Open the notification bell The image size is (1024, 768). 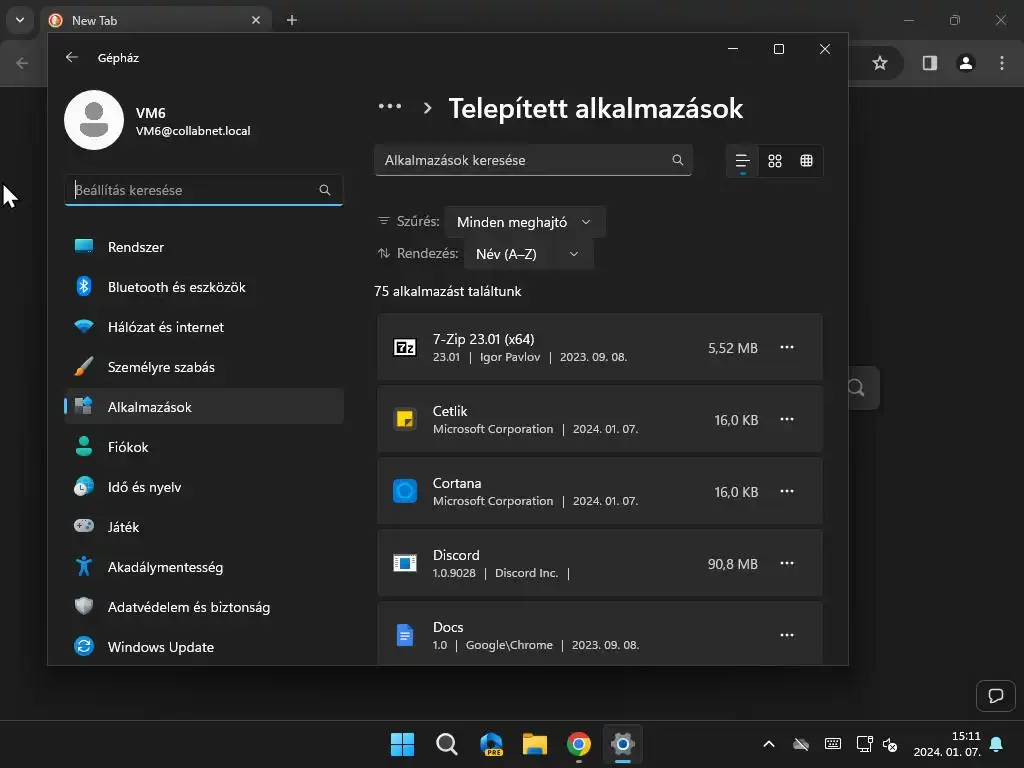[x=997, y=744]
